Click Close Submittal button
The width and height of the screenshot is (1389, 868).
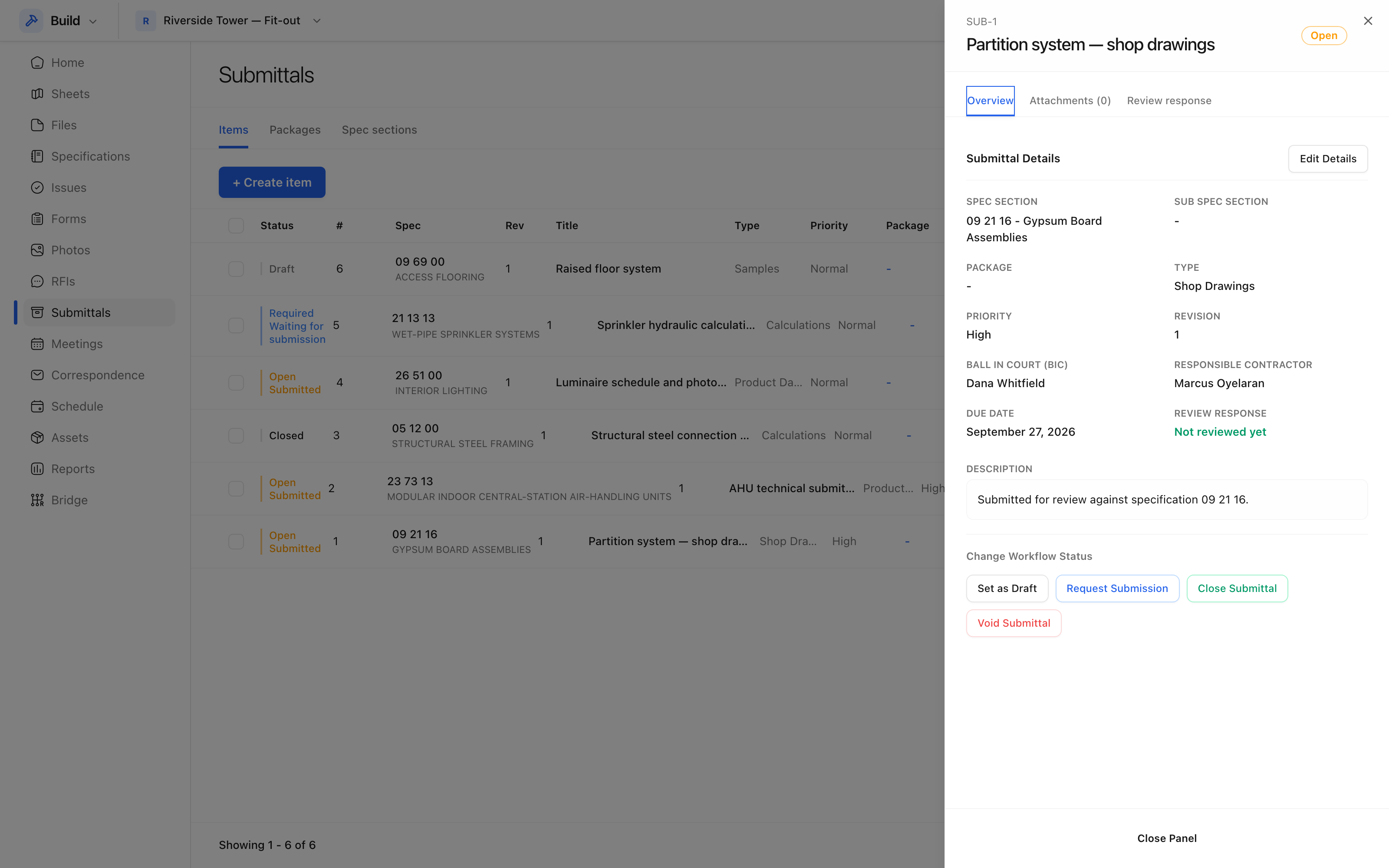pos(1237,589)
